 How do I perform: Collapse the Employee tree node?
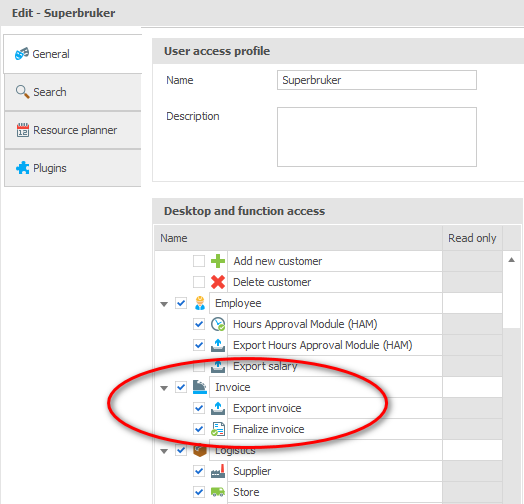pos(164,304)
